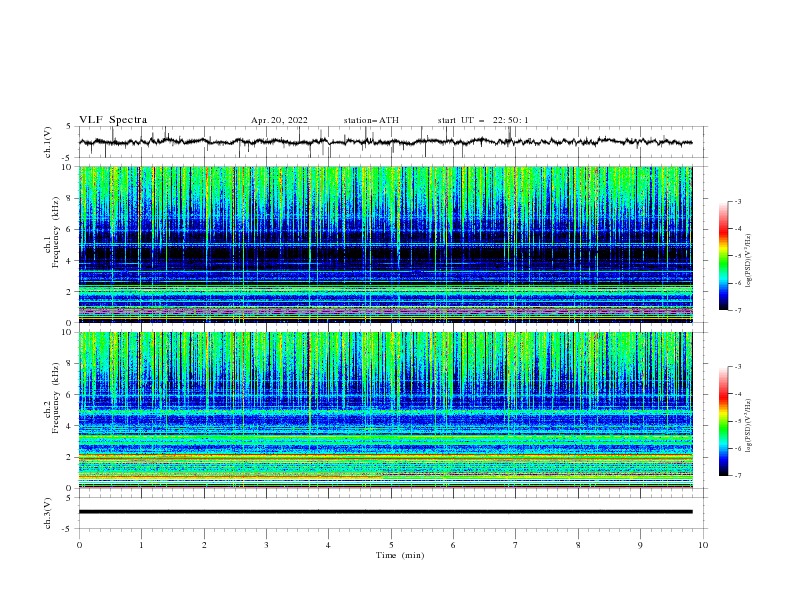
Task: Click the "4" tick on ch.2 frequency axis
Action: tap(71, 426)
